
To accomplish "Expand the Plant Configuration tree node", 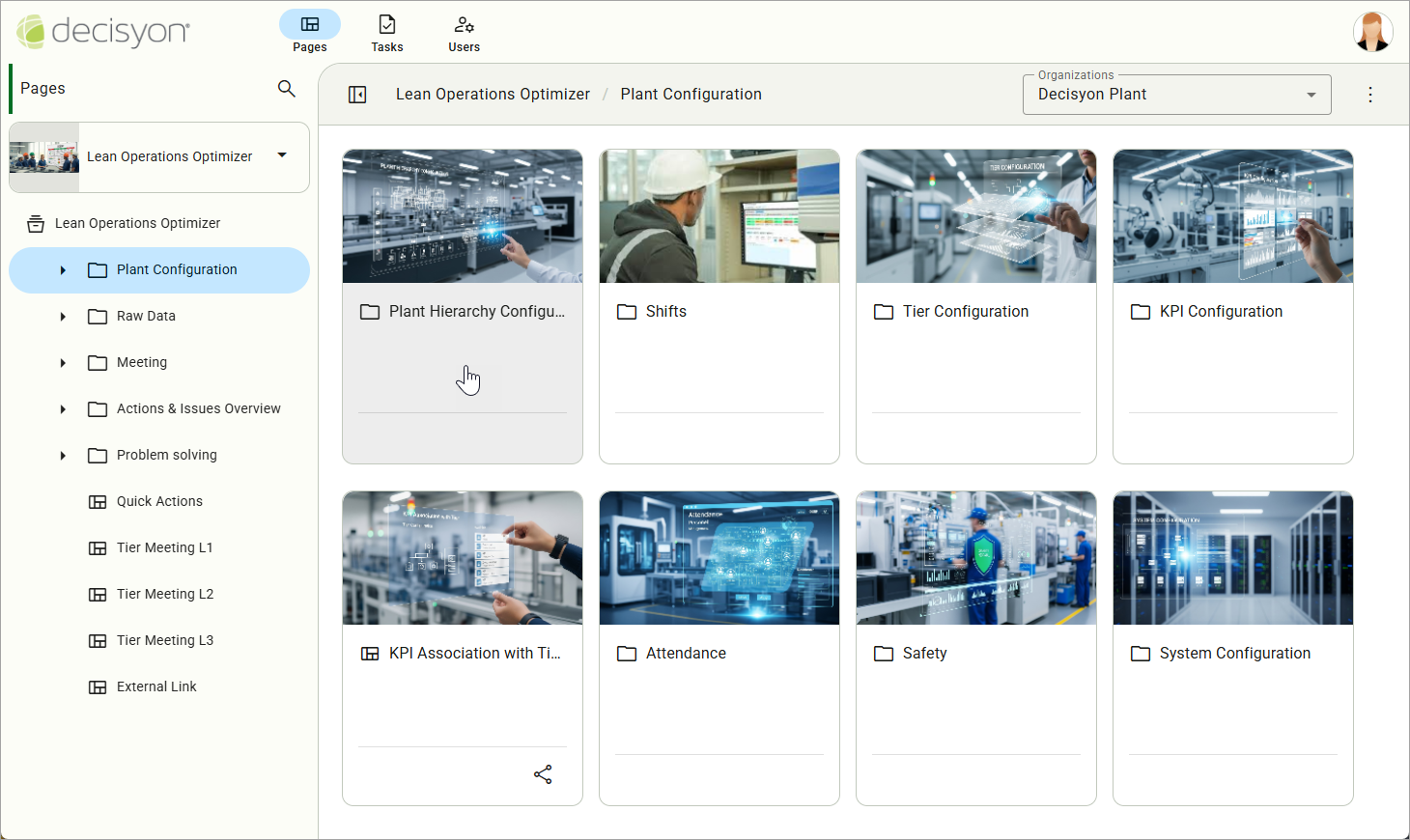I will coord(63,270).
